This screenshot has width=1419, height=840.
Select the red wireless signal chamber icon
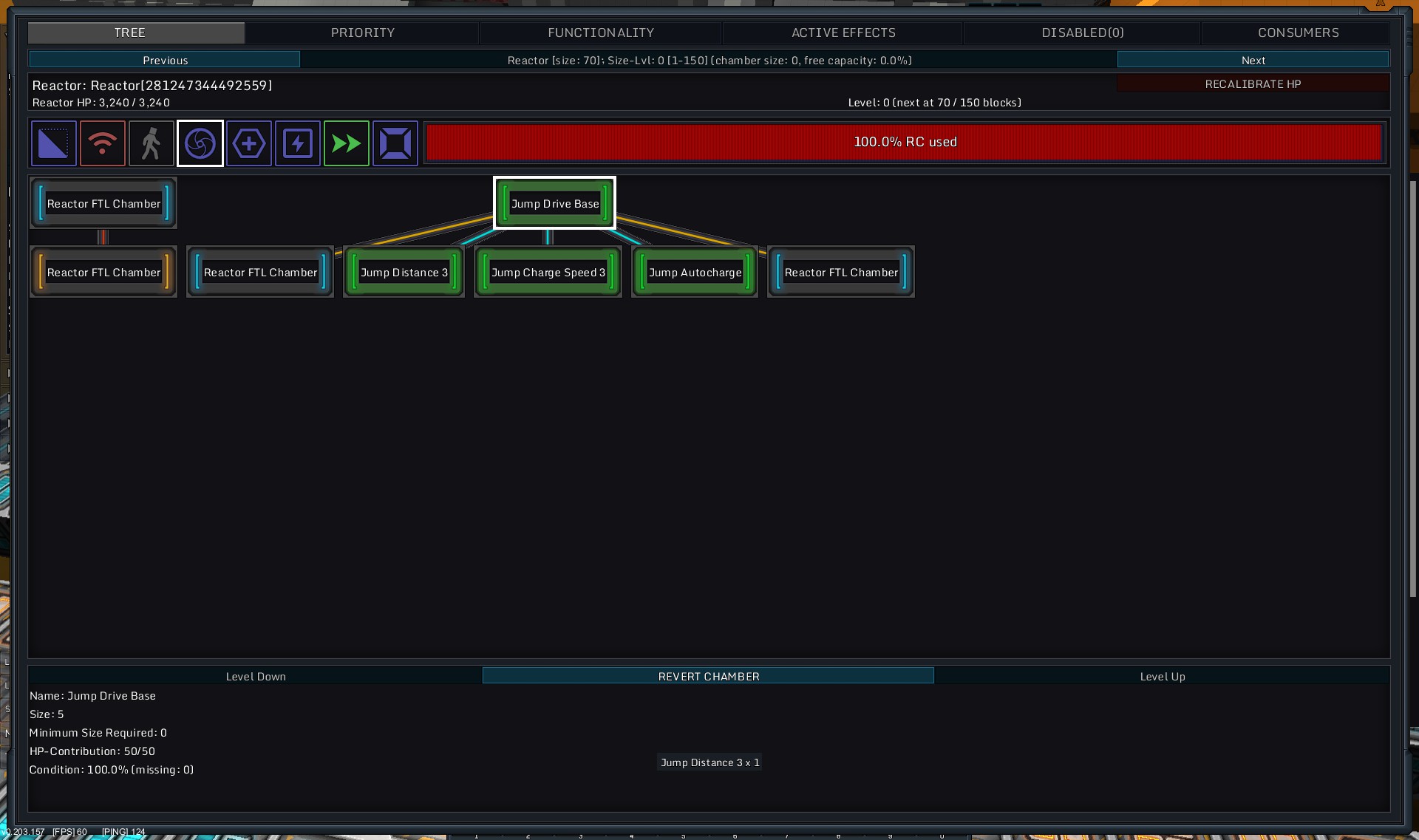point(102,143)
